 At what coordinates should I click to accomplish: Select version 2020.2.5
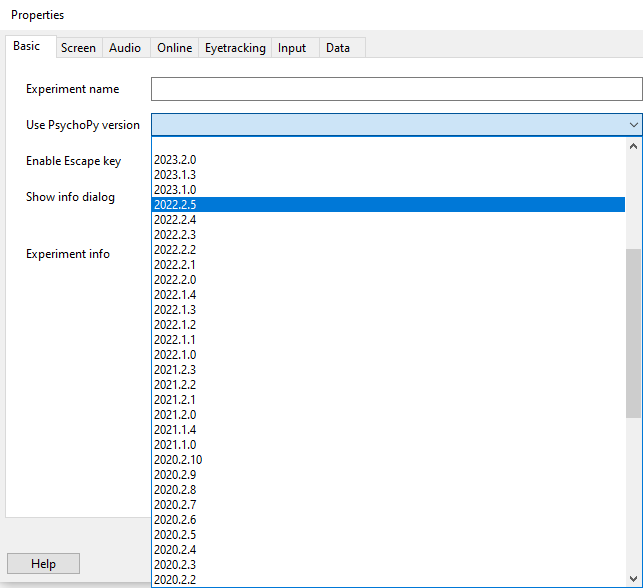click(388, 535)
